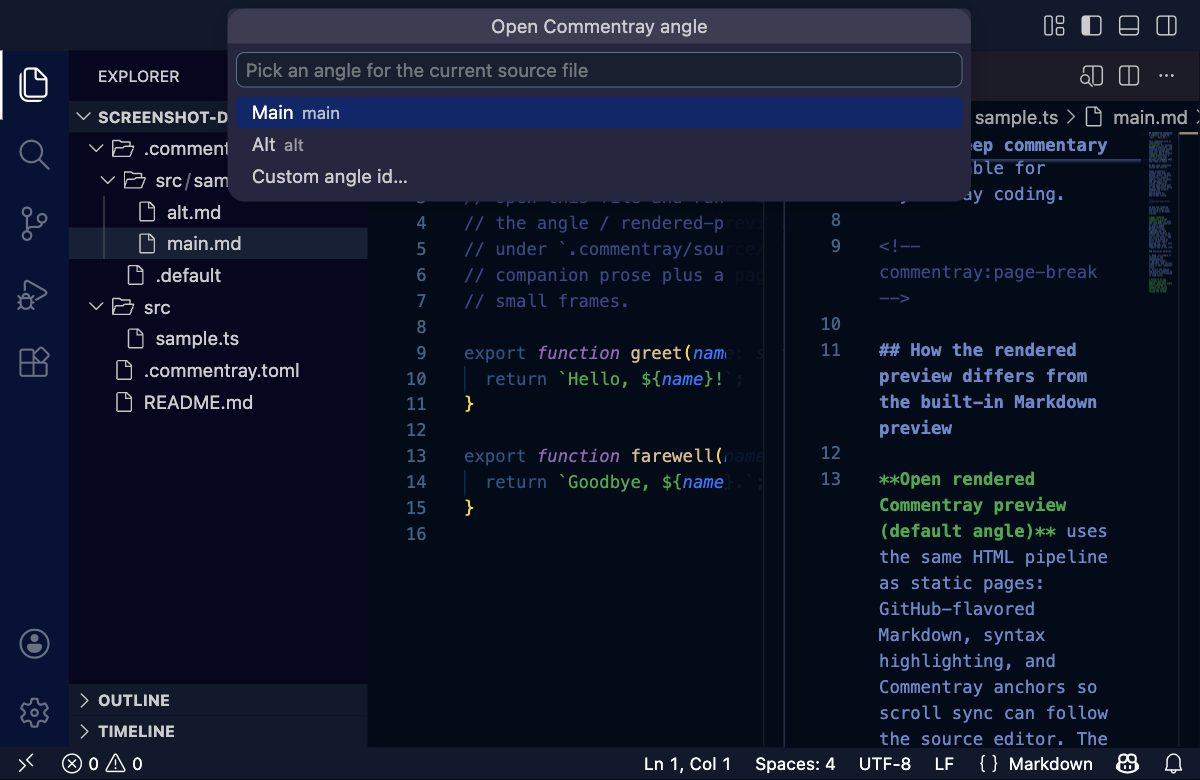Click sample.ts in the breadcrumb

pyautogui.click(x=1016, y=118)
